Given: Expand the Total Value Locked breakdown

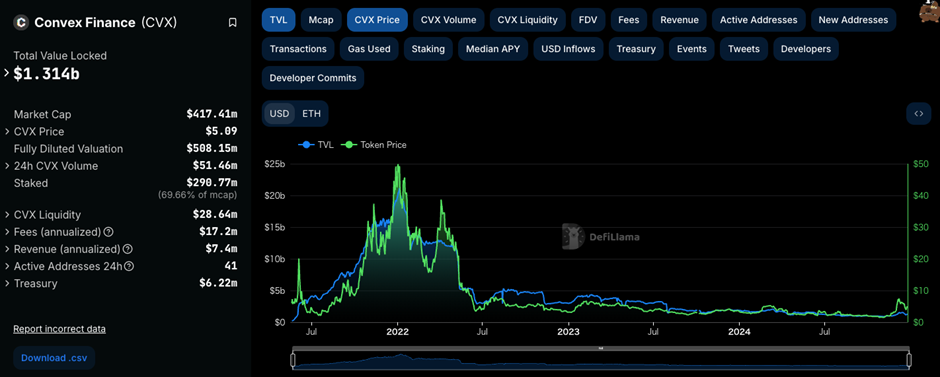Looking at the screenshot, I should [x=7, y=73].
